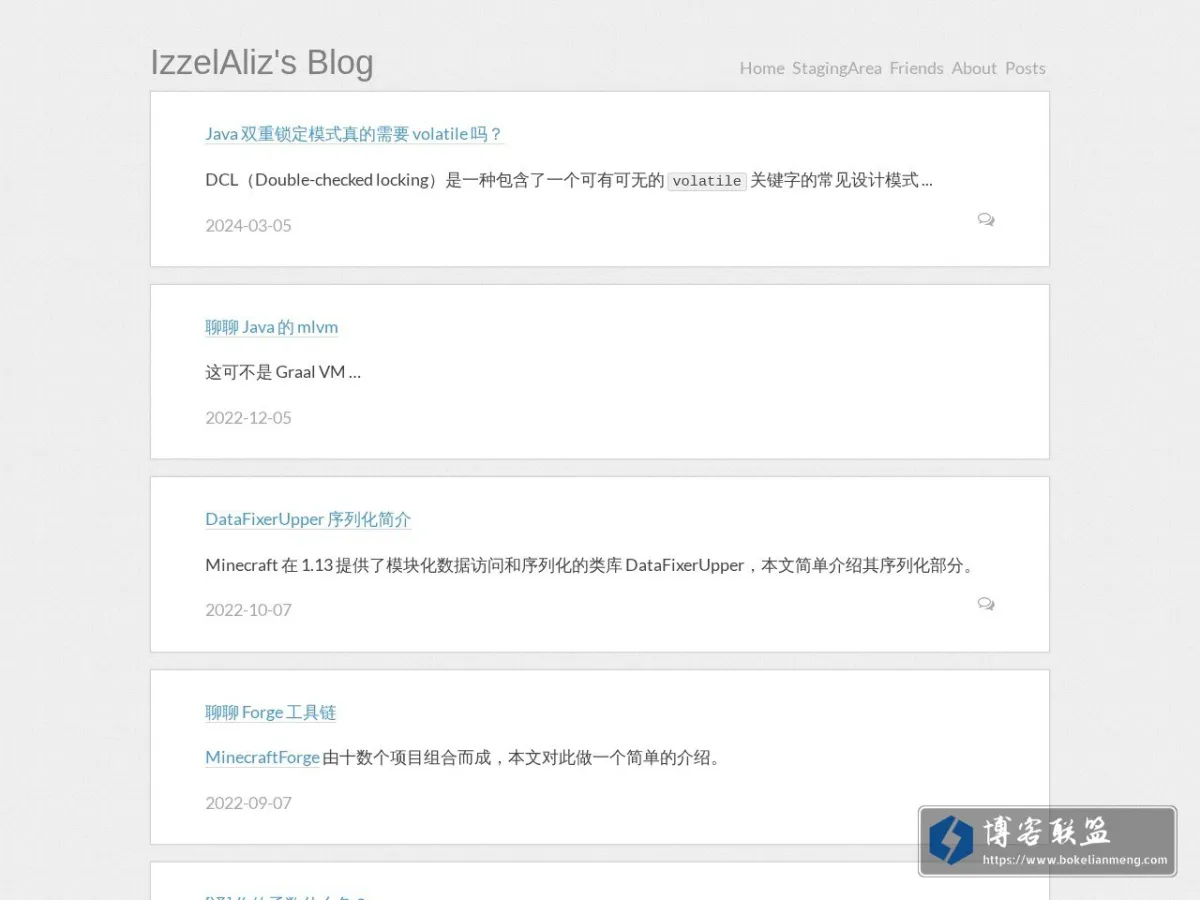Open StagingArea navigation item
This screenshot has width=1200, height=900.
pyautogui.click(x=837, y=68)
